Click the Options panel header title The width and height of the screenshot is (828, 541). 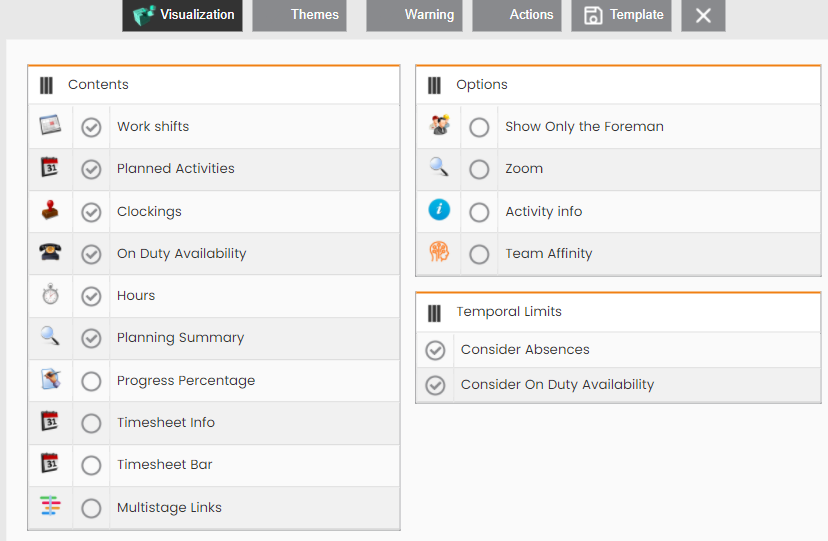point(482,84)
